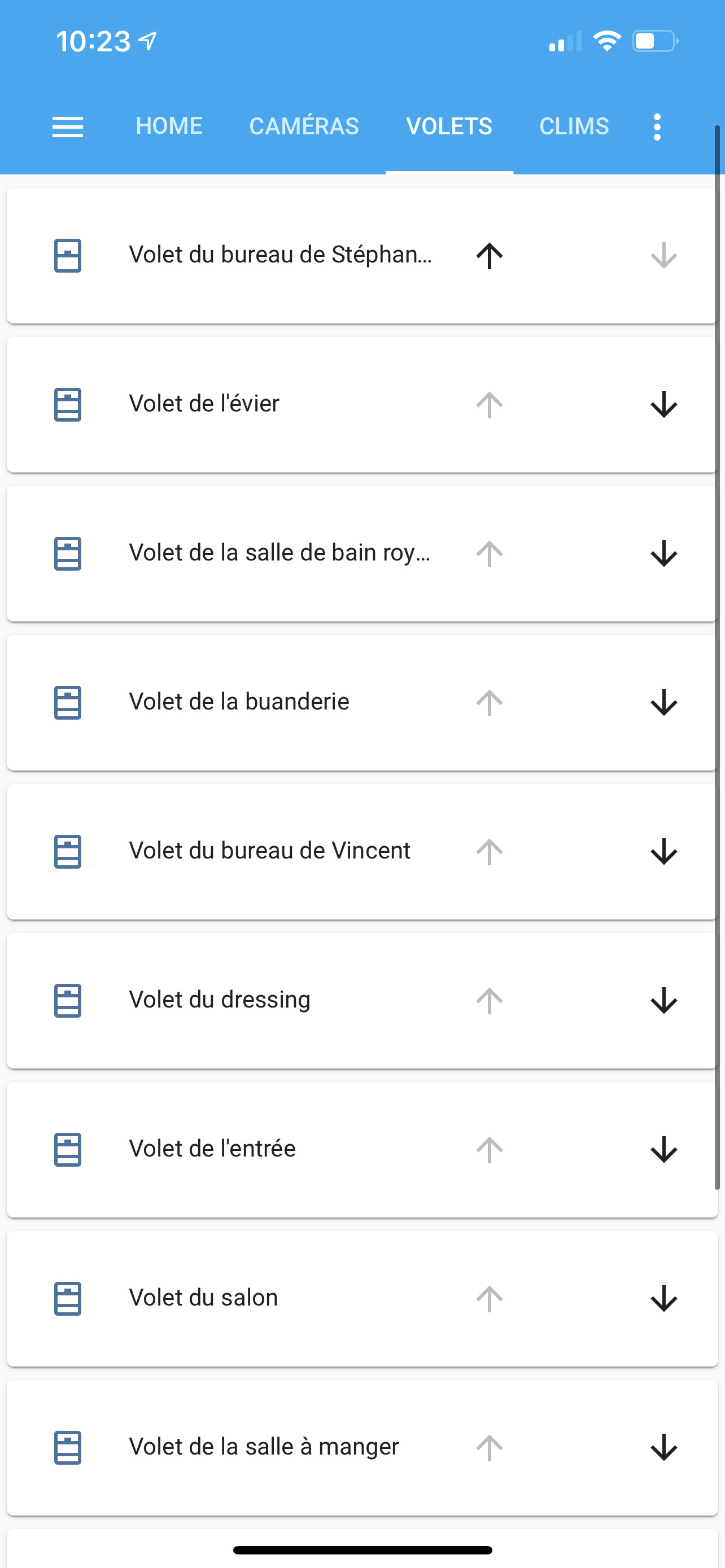Lower the bureau de Vincent shutter

[663, 852]
